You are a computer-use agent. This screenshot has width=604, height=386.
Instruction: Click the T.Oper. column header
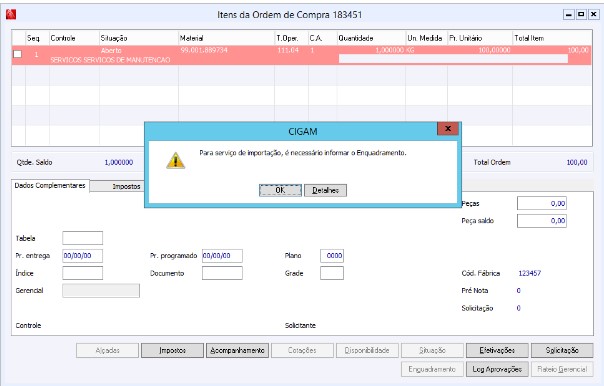pyautogui.click(x=292, y=38)
